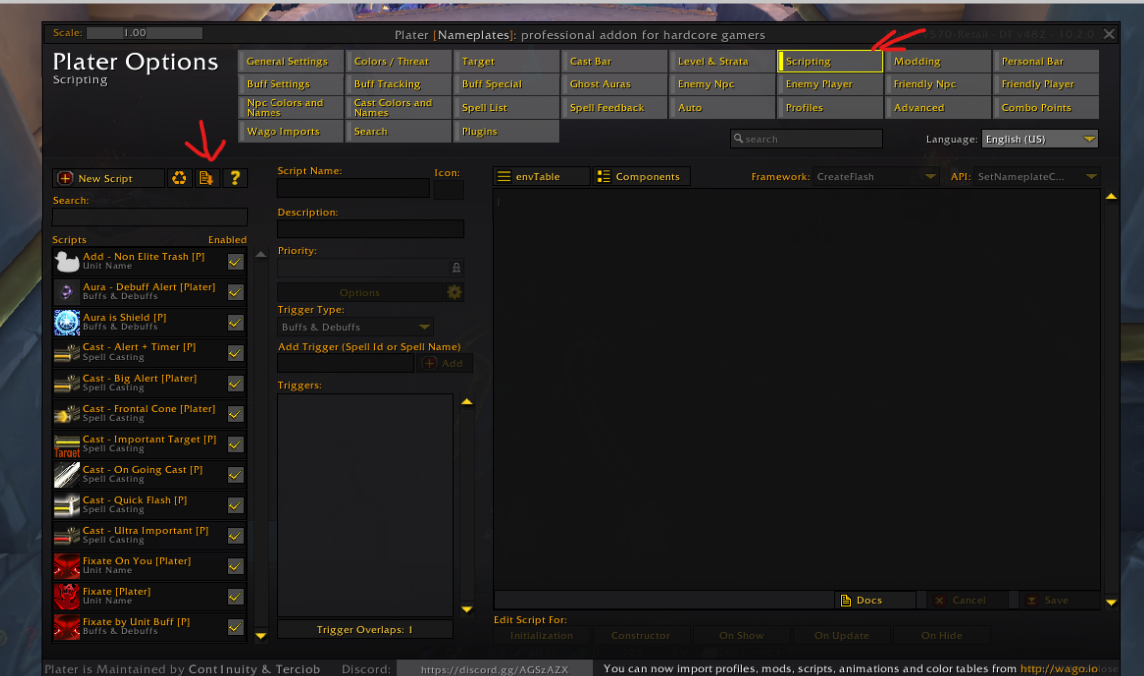The image size is (1144, 676).
Task: Click the Options gear icon
Action: coord(454,292)
